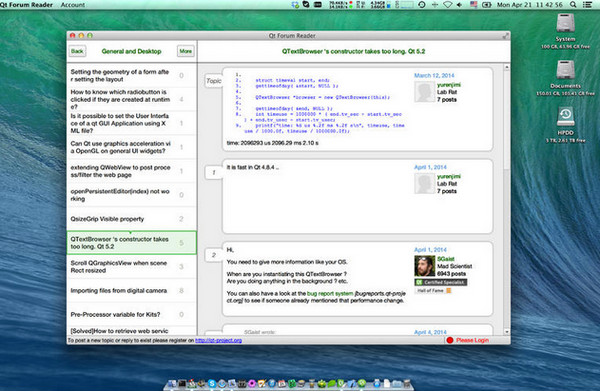Viewport: 600px width, 392px height.
Task: Select 'How to know which radiobutton' topic
Action: coord(132,99)
